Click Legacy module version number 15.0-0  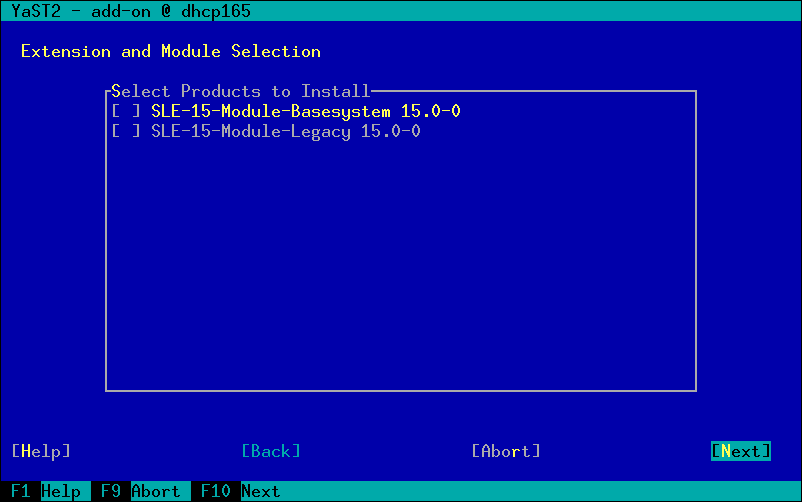pos(390,131)
